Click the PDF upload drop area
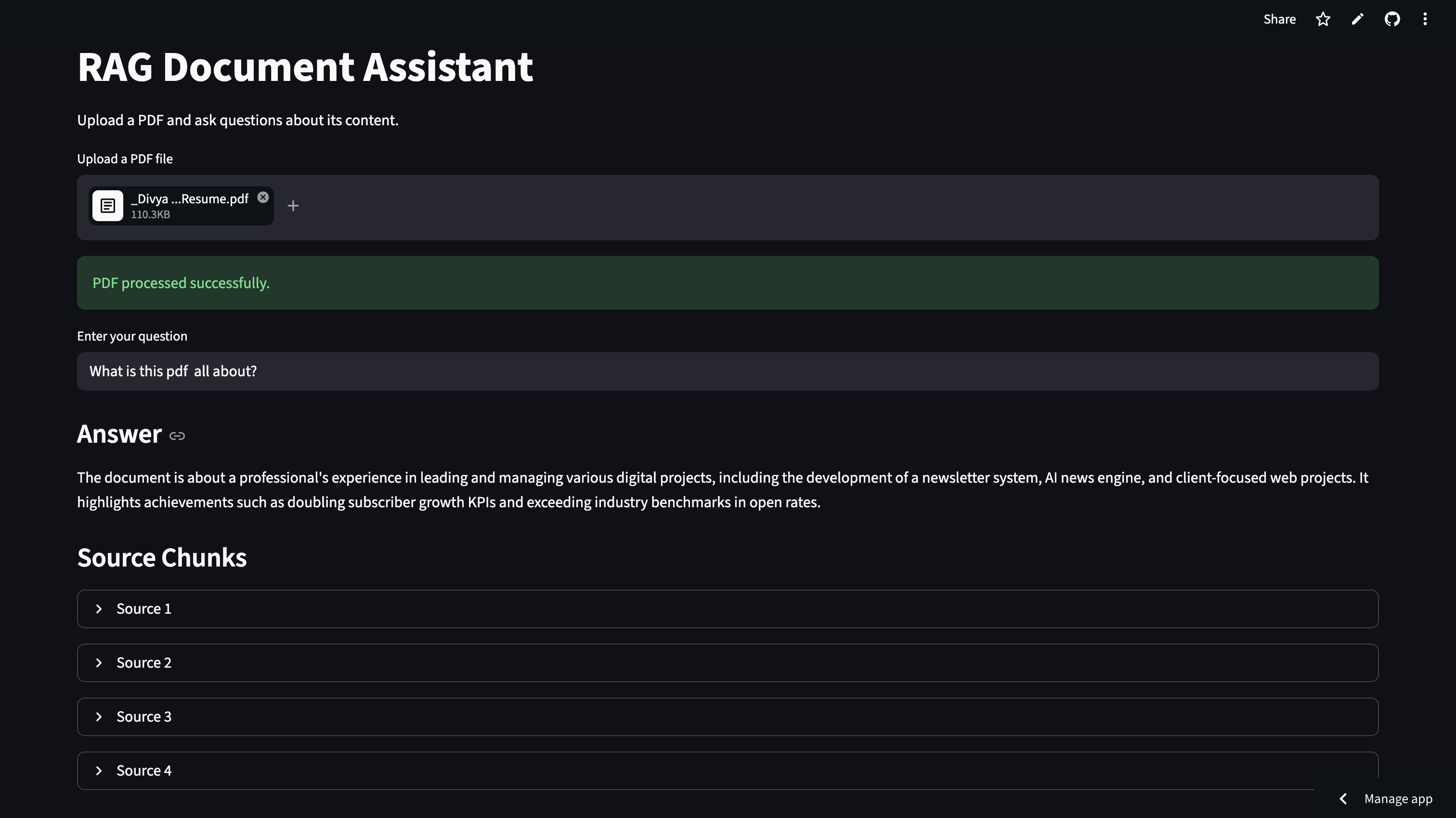 [791, 208]
